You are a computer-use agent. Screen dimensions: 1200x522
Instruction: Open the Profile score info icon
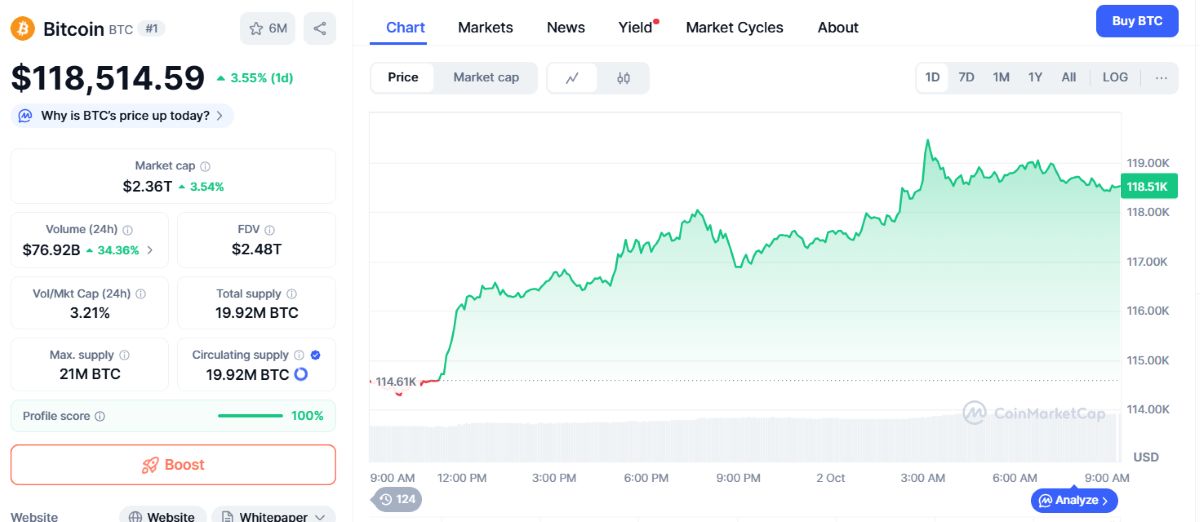[100, 416]
